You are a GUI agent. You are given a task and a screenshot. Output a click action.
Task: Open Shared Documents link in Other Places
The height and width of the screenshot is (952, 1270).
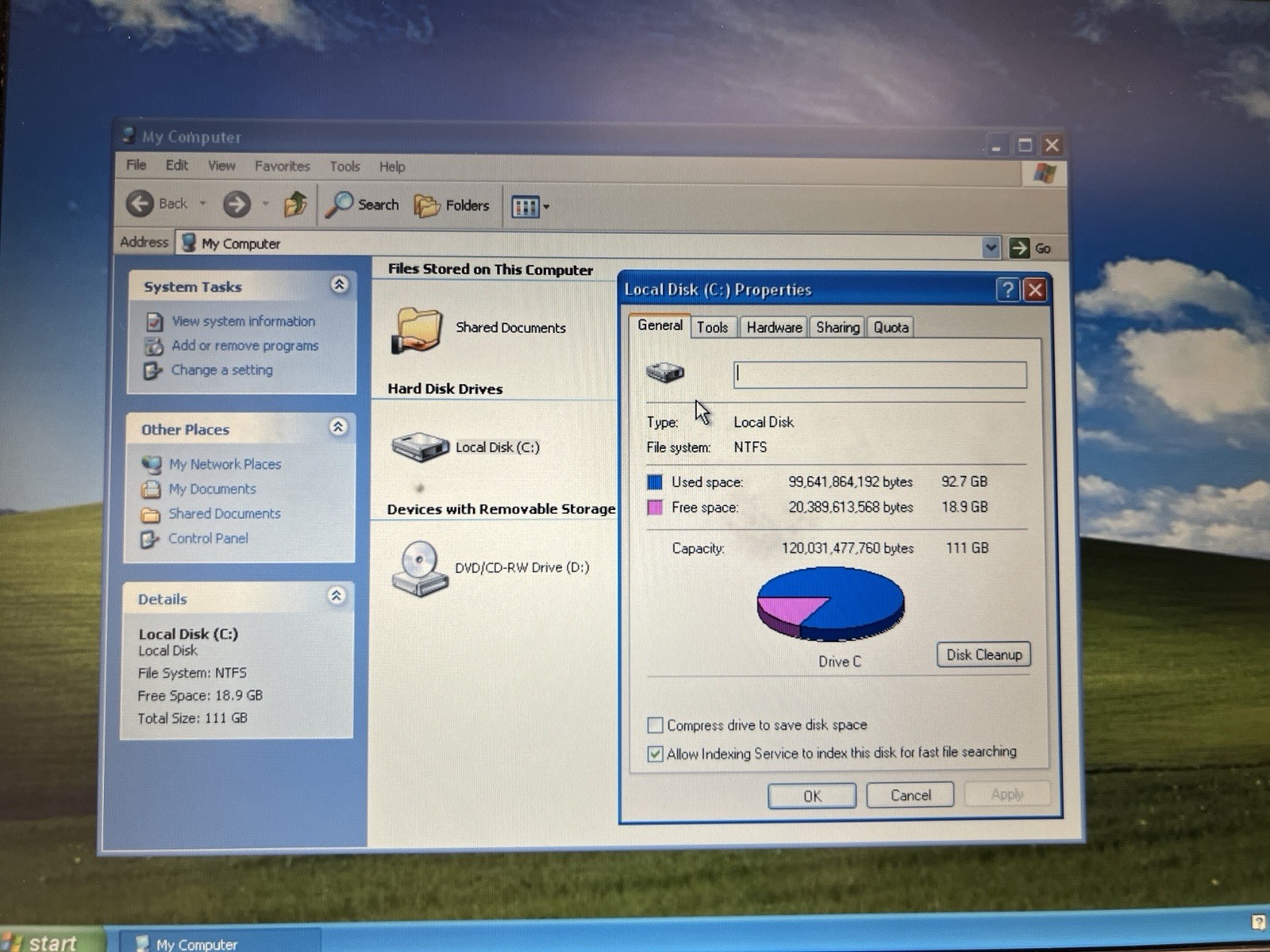[x=225, y=513]
